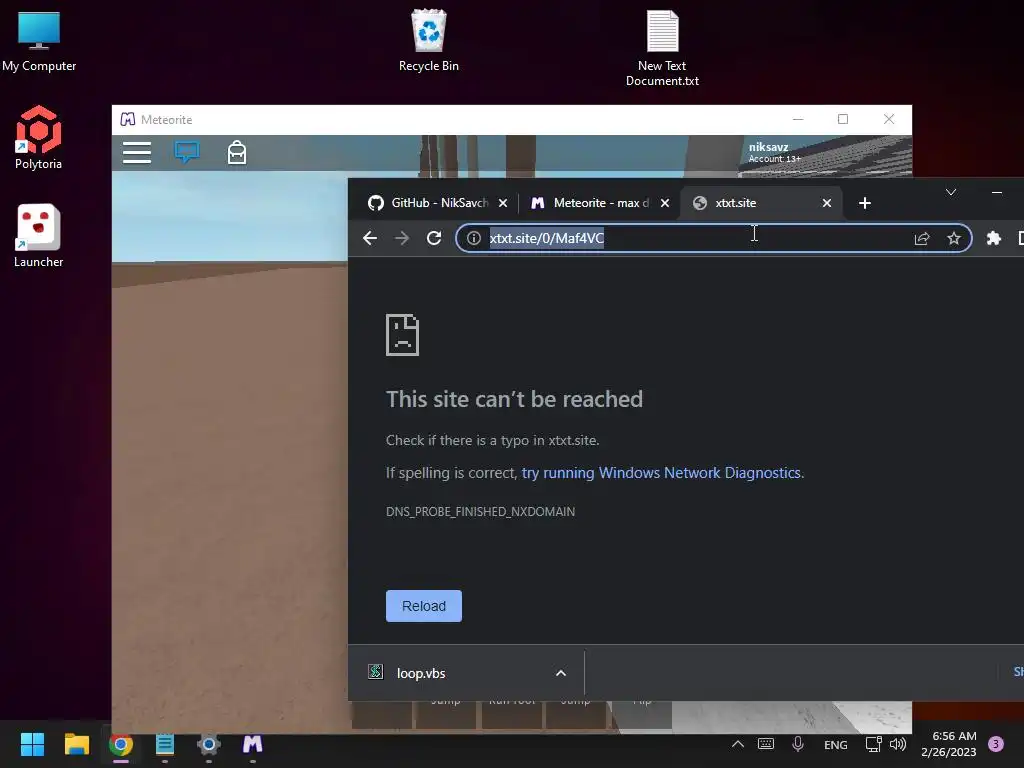Click the DNS_PROBE_FINISHED_NXDOMAIN error text
Image resolution: width=1024 pixels, height=768 pixels.
point(481,511)
